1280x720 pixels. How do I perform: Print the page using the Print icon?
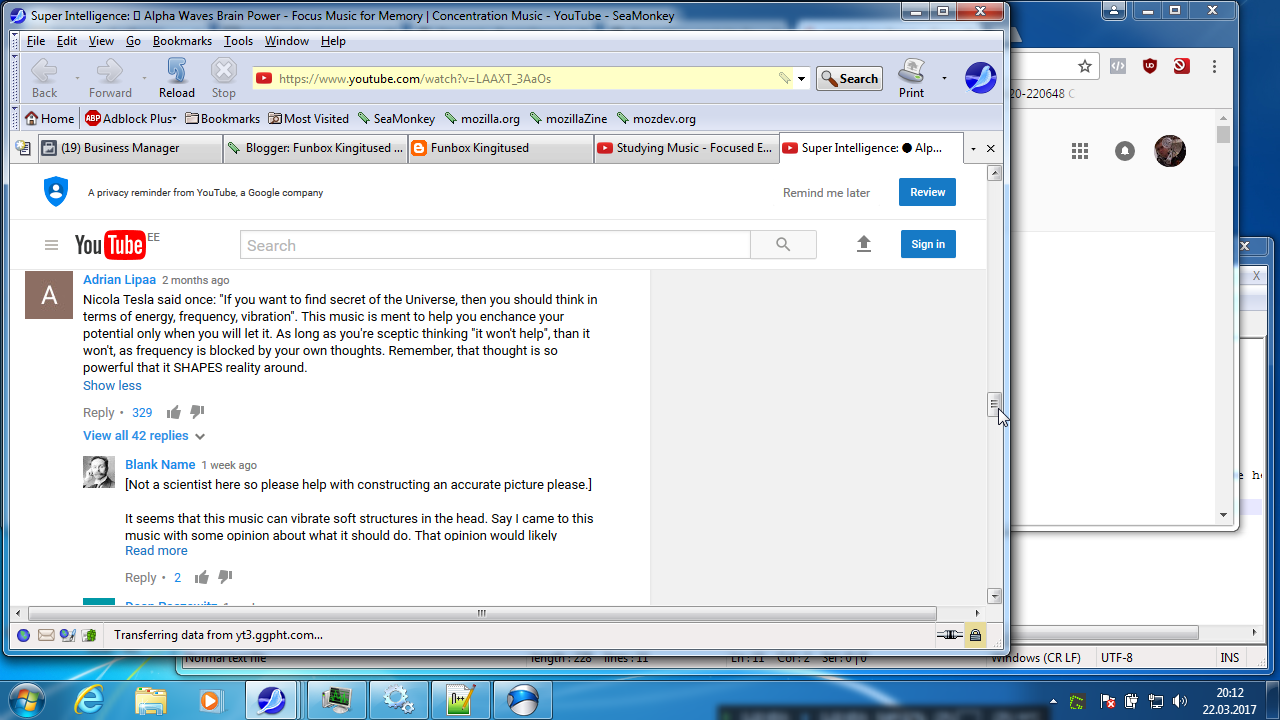911,78
